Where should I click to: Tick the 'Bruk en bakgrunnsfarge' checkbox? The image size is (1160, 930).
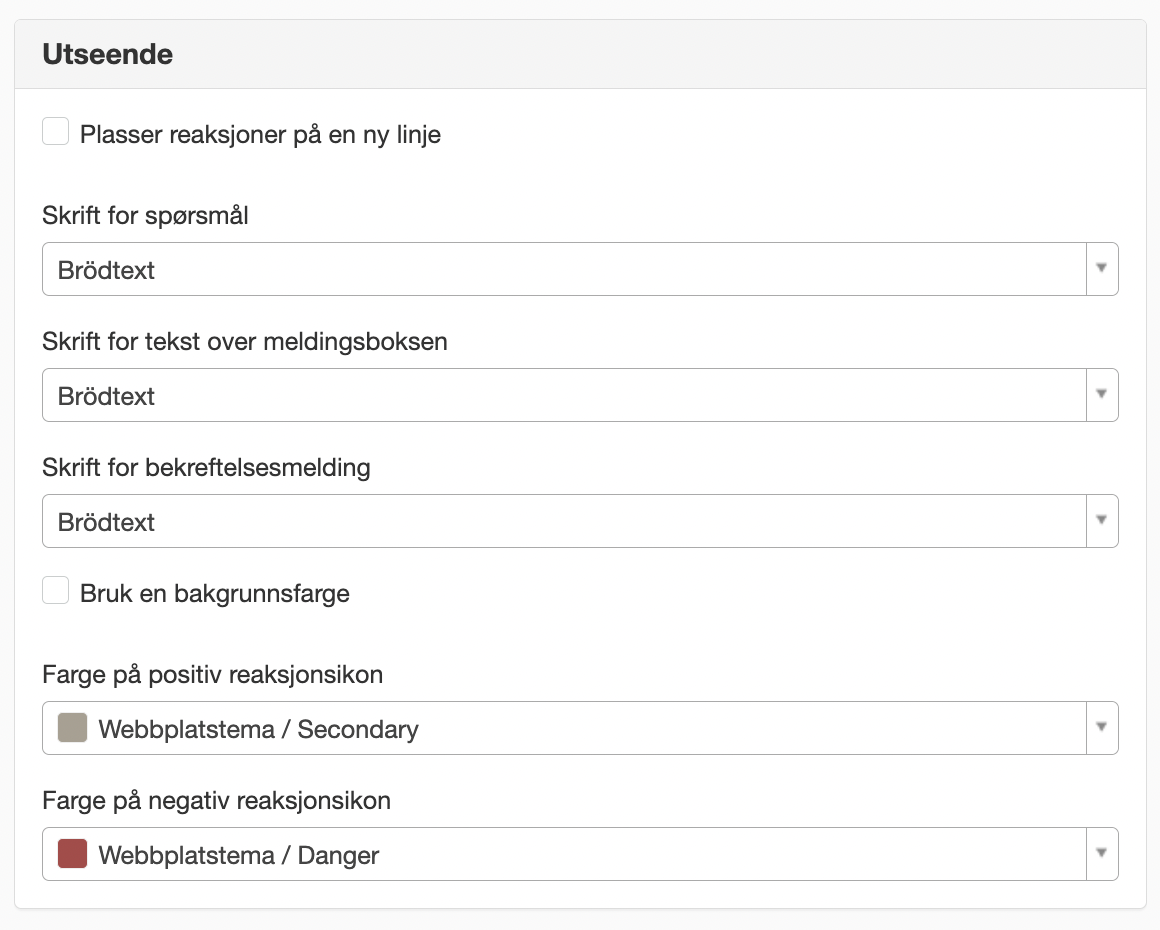click(x=55, y=590)
